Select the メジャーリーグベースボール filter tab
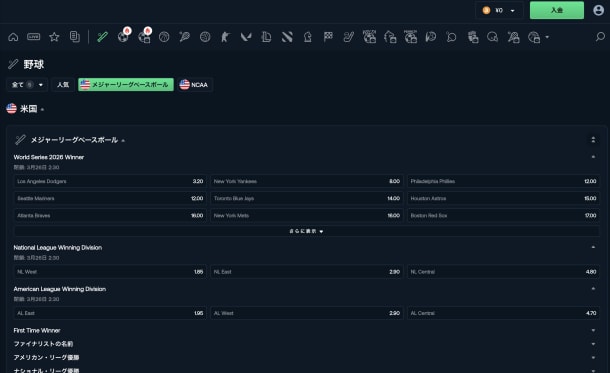The image size is (610, 373). pos(126,85)
